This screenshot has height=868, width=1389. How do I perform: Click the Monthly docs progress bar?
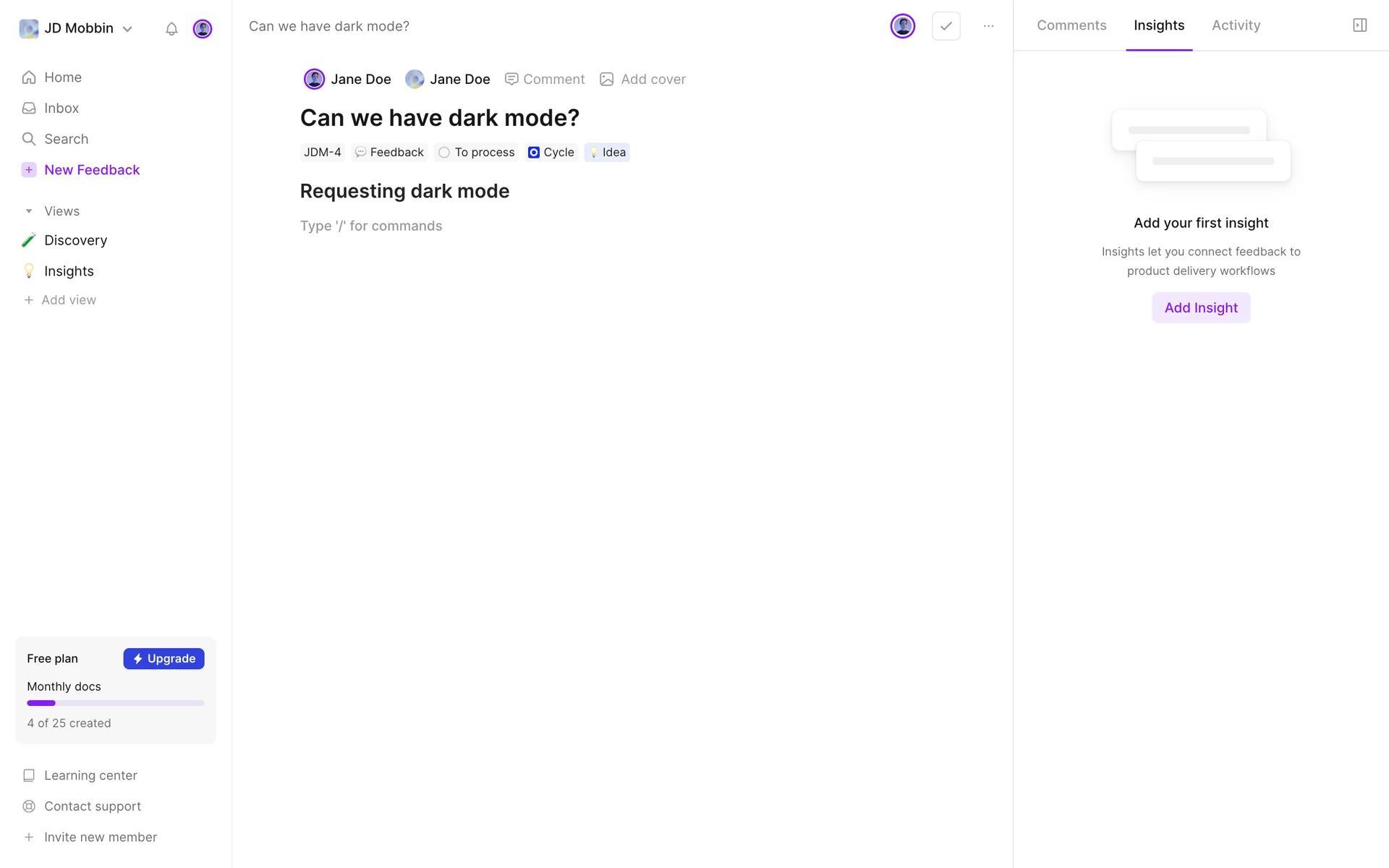click(116, 703)
